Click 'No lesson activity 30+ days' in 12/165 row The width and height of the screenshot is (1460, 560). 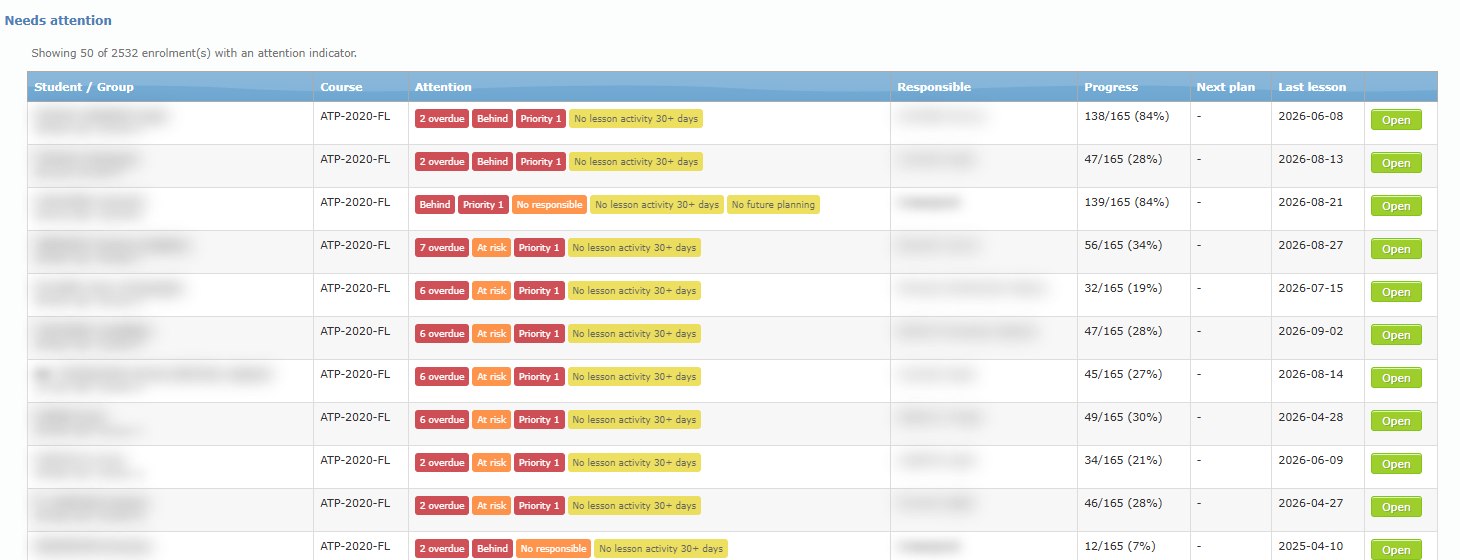pos(661,548)
